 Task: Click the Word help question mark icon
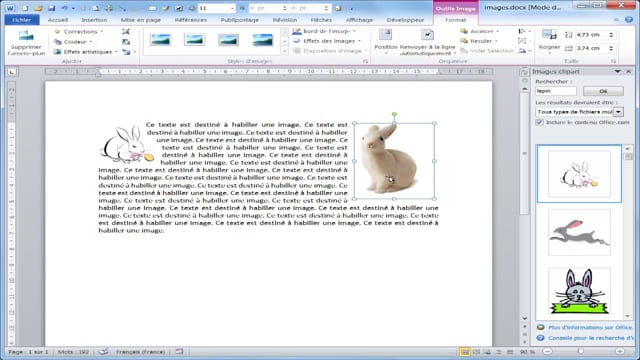629,20
